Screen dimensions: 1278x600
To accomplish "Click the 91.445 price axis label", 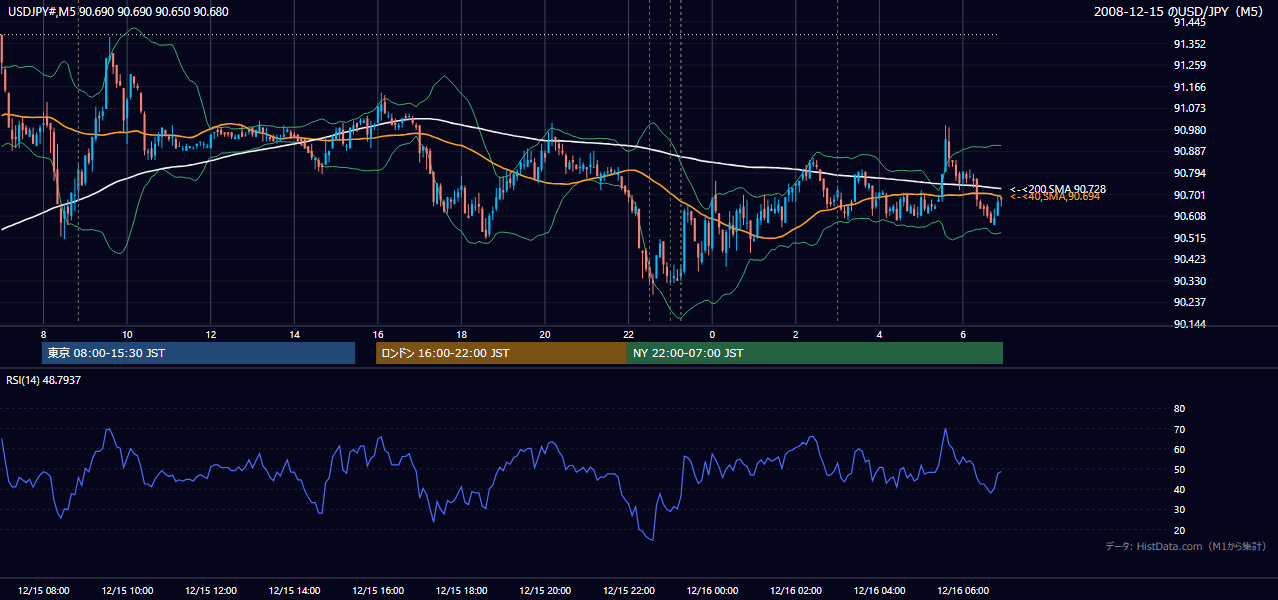I will pyautogui.click(x=1189, y=22).
